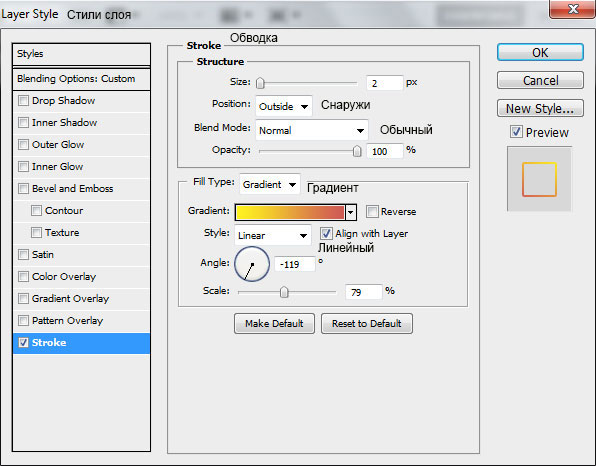Image resolution: width=596 pixels, height=466 pixels.
Task: Click the Opacity value field
Action: (384, 151)
